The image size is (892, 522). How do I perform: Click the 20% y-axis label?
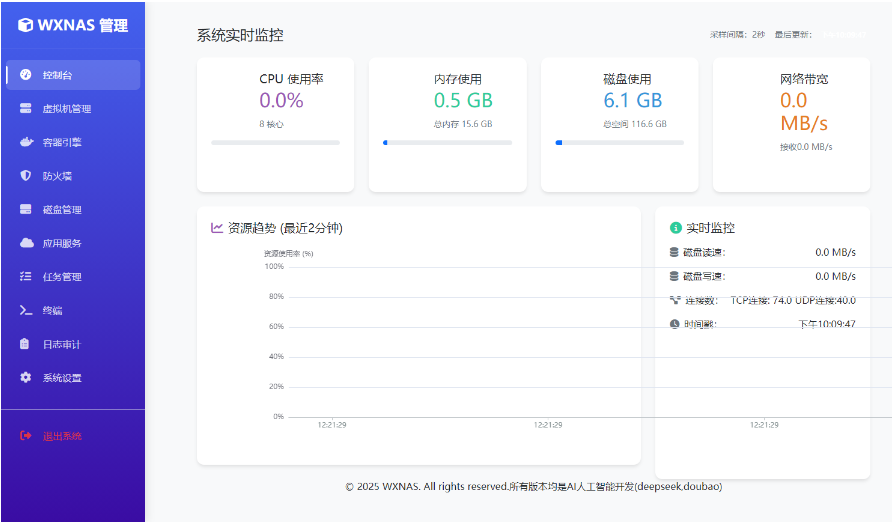coord(276,387)
